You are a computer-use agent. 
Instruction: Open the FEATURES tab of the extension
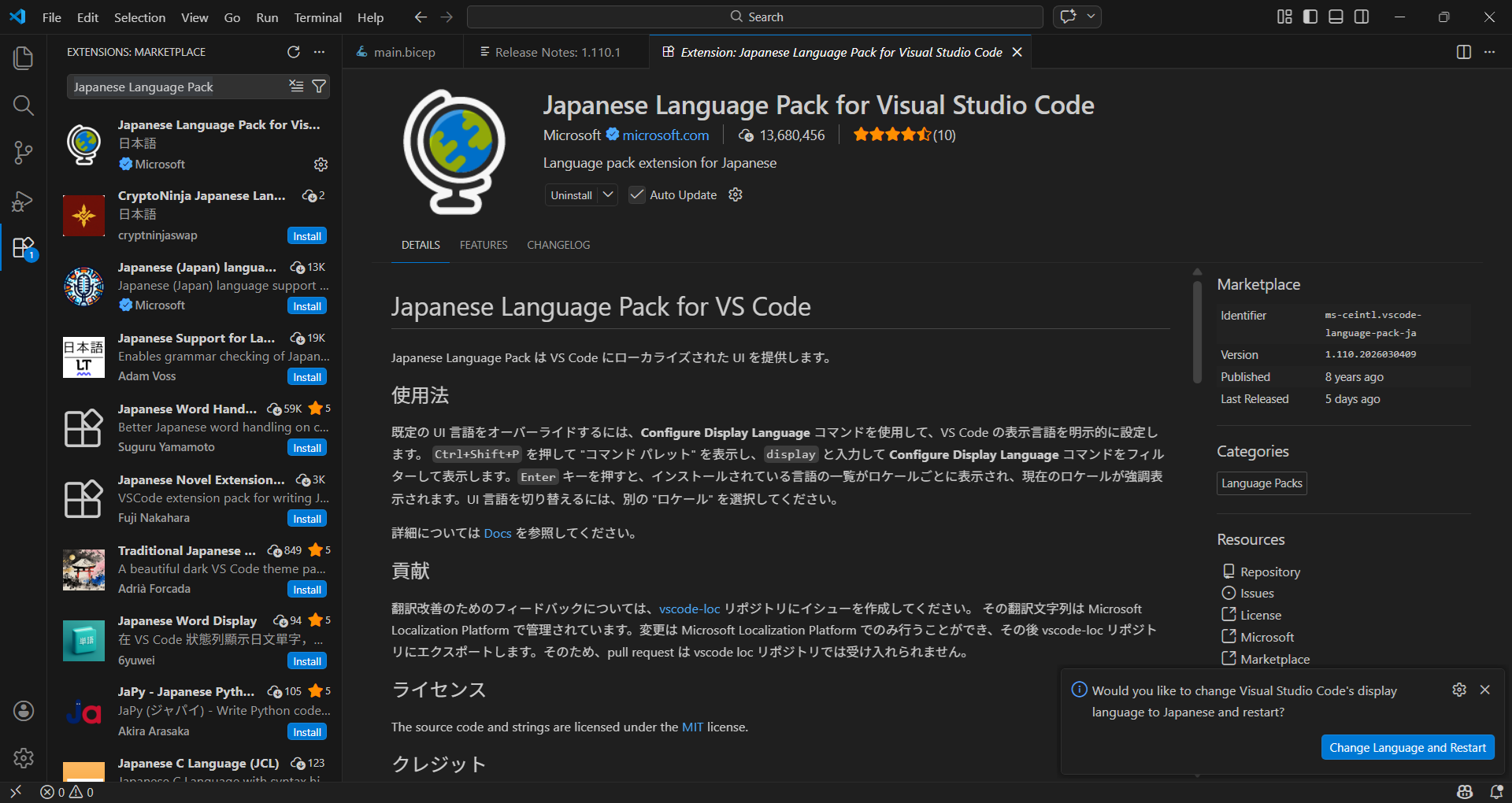pyautogui.click(x=484, y=245)
